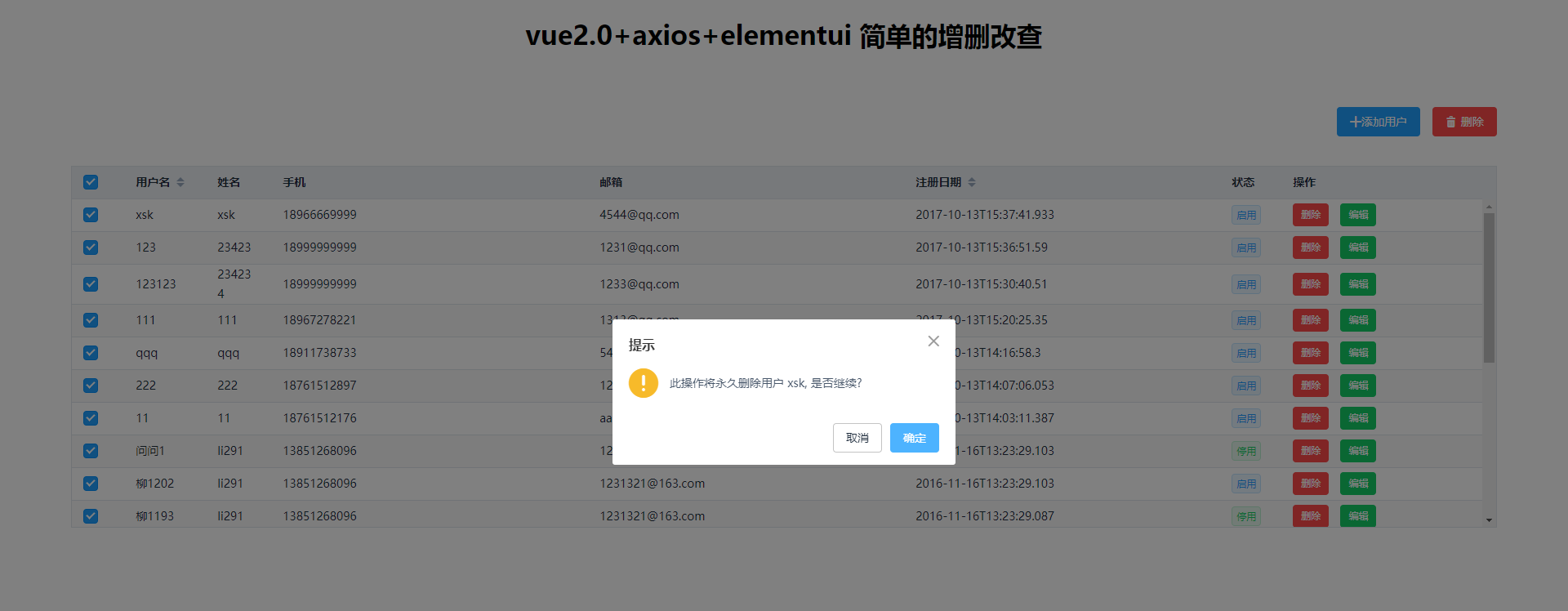The image size is (1568, 611).
Task: Edit row qqq with its 编辑 button
Action: (1358, 353)
